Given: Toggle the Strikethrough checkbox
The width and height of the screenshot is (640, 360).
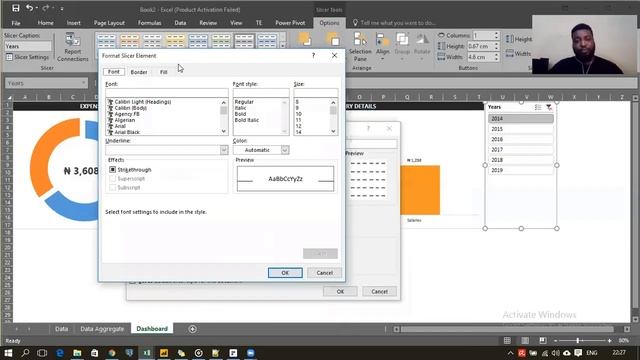Looking at the screenshot, I should click(x=113, y=169).
